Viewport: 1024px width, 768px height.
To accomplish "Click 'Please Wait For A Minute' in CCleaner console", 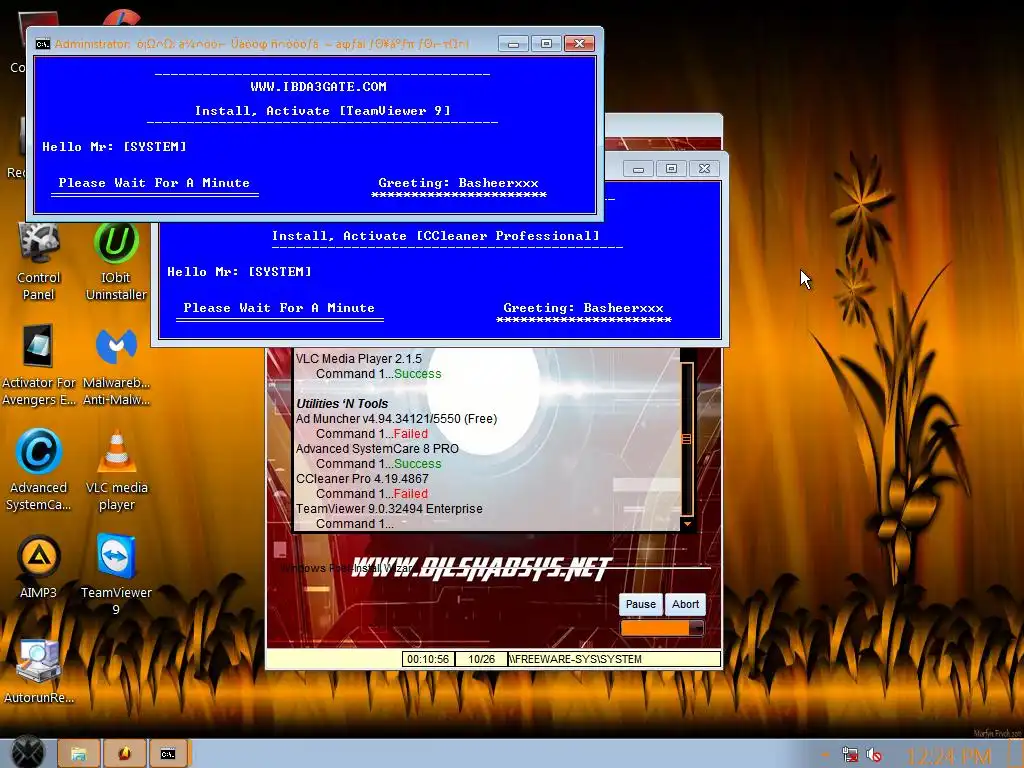I will click(x=279, y=308).
